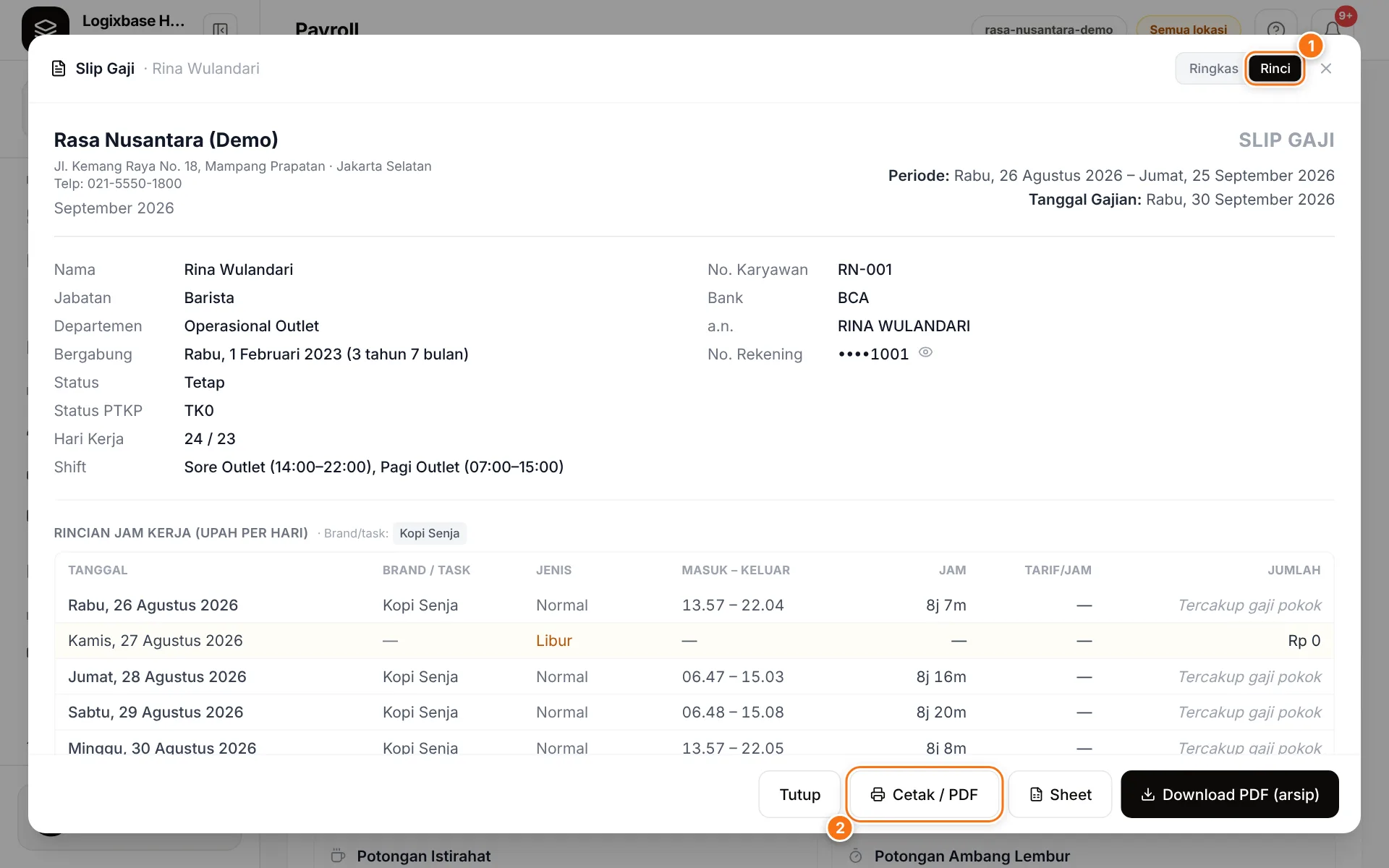1389x868 pixels.
Task: Open help icon in background header
Action: click(1276, 30)
